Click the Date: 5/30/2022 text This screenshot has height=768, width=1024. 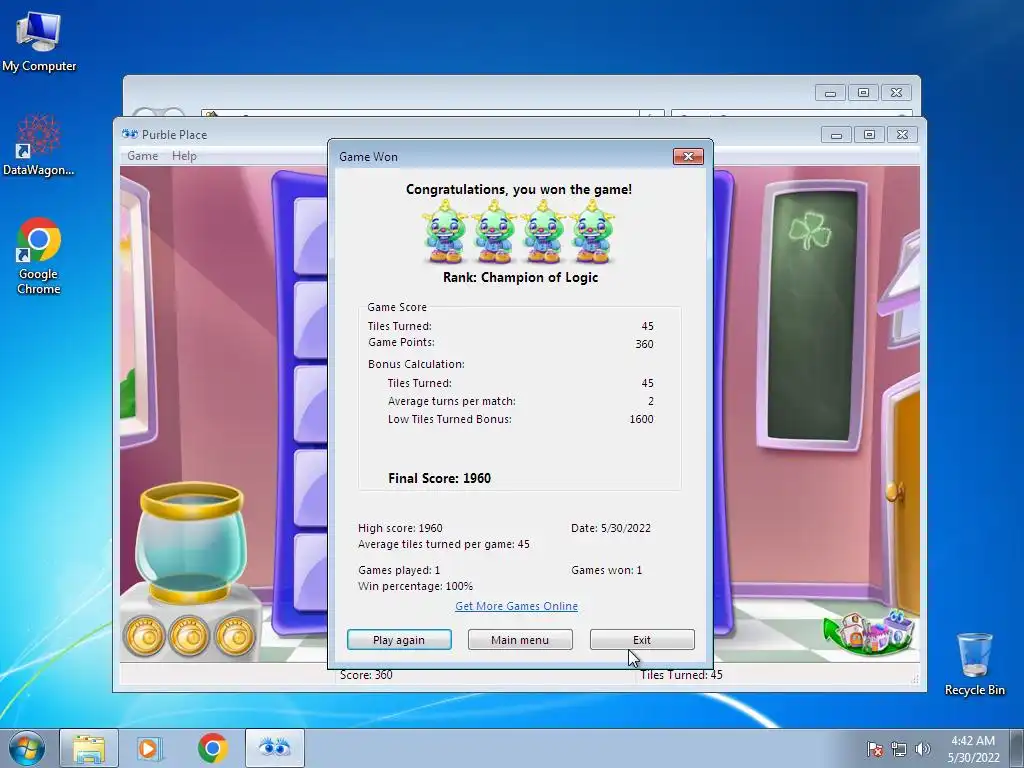point(611,528)
